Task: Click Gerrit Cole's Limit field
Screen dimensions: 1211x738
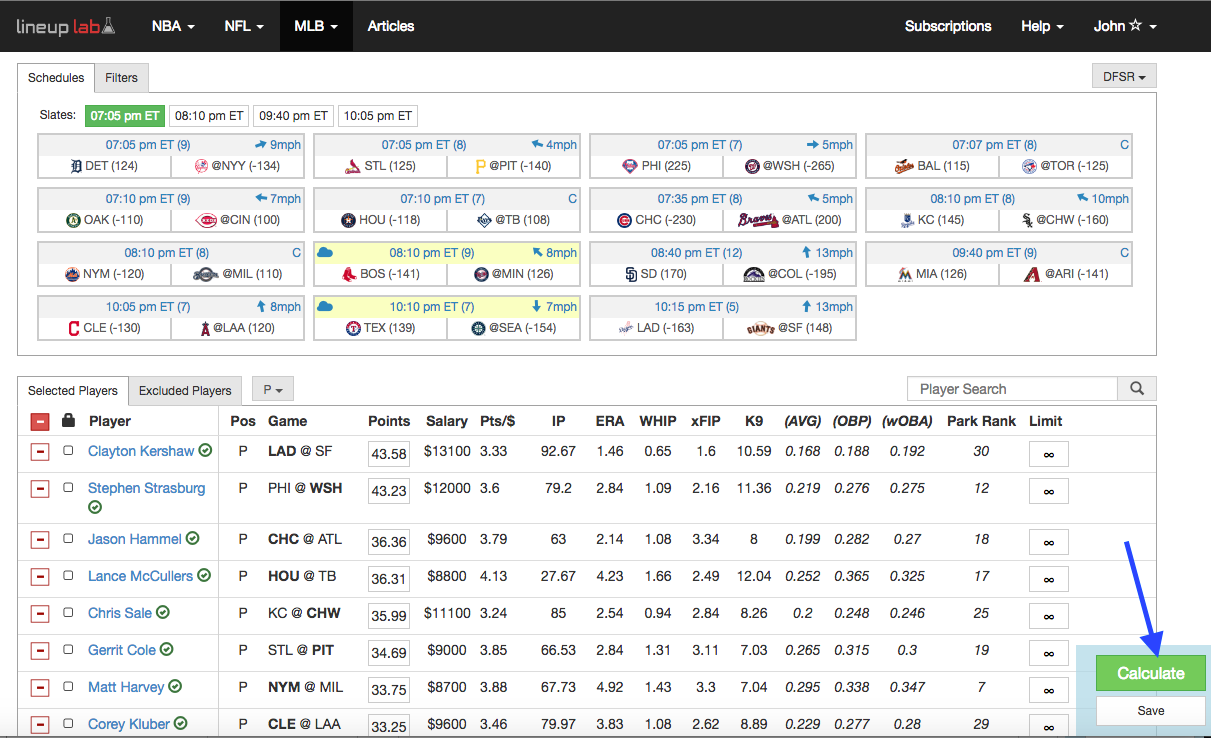Action: (1049, 653)
